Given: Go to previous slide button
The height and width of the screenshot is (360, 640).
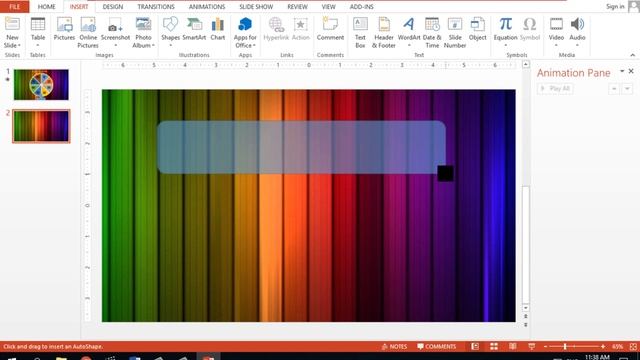Looking at the screenshot, I should pyautogui.click(x=526, y=316).
